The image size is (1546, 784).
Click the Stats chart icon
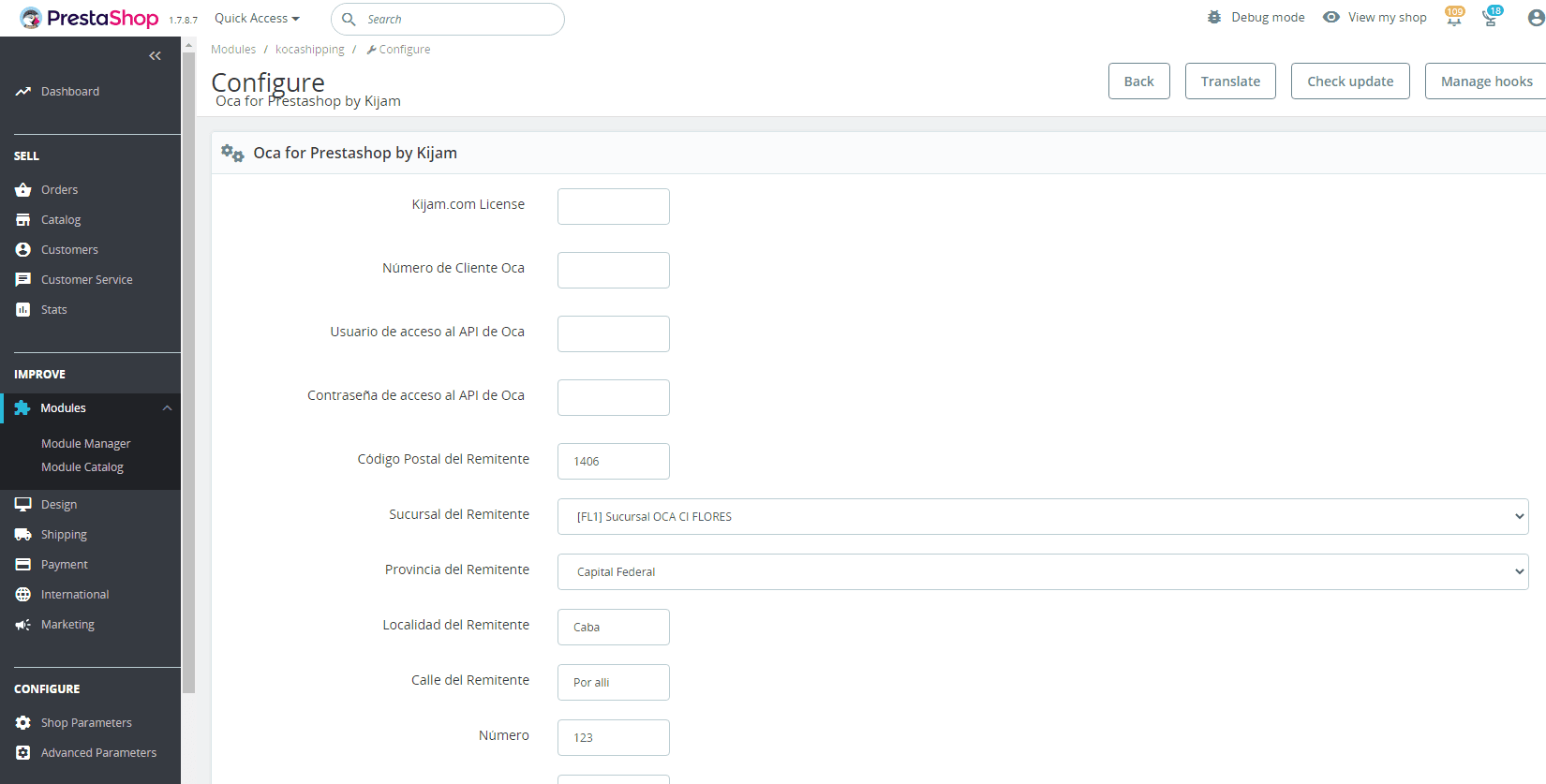(x=23, y=309)
